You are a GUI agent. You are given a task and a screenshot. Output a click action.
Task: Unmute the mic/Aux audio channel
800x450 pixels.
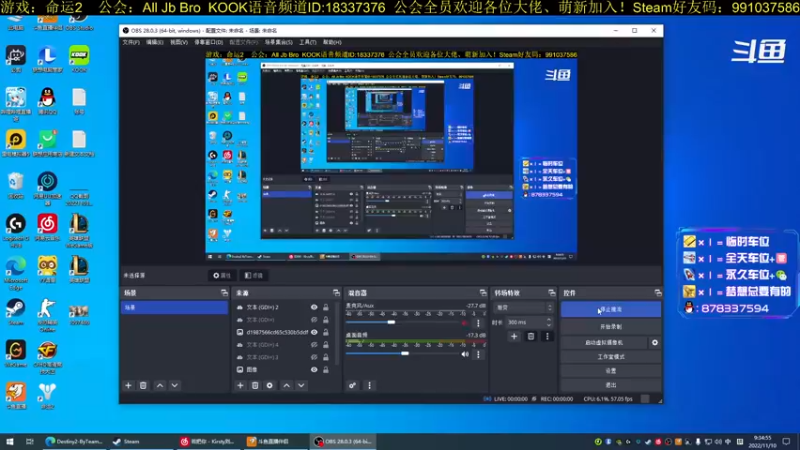point(465,323)
